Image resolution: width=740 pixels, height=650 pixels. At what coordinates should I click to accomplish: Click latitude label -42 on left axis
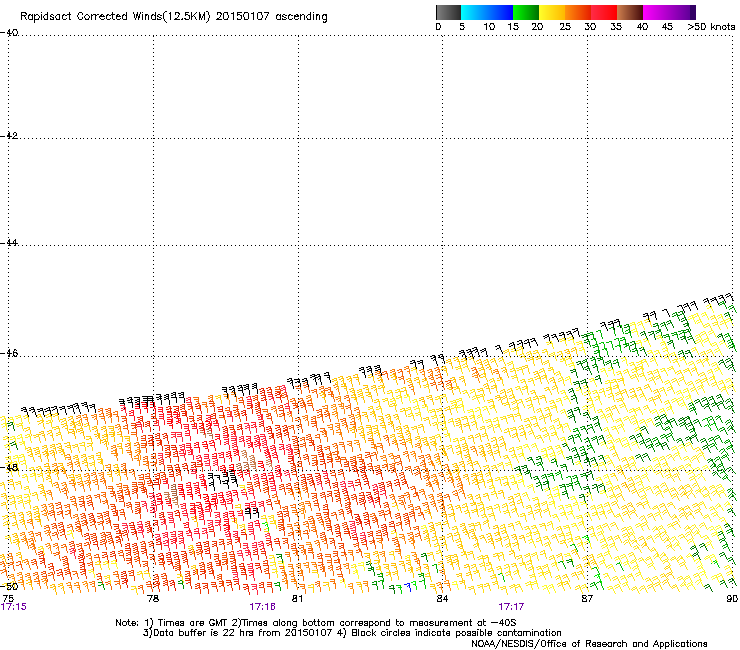9,135
